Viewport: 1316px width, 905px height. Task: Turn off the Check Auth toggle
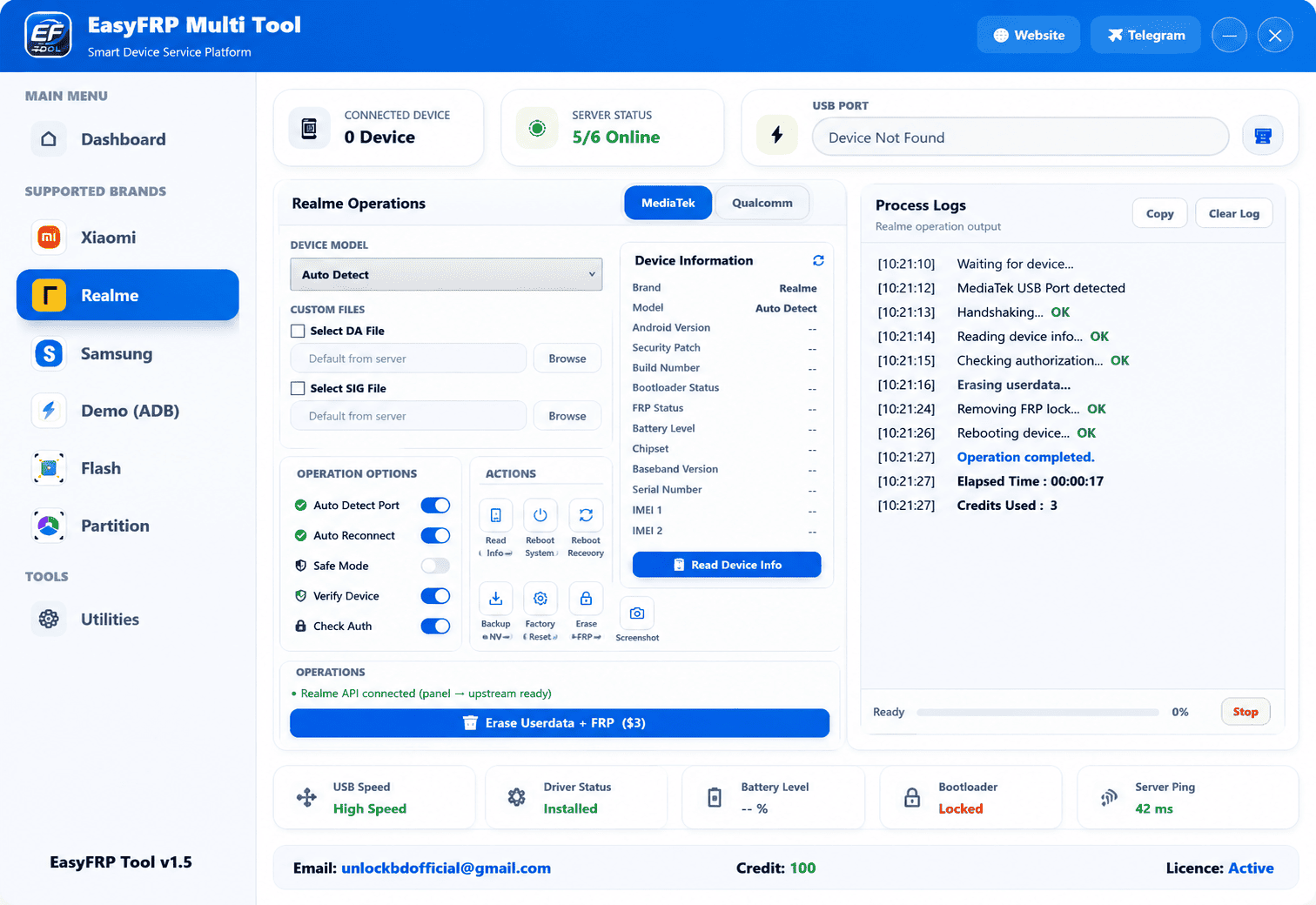(435, 626)
